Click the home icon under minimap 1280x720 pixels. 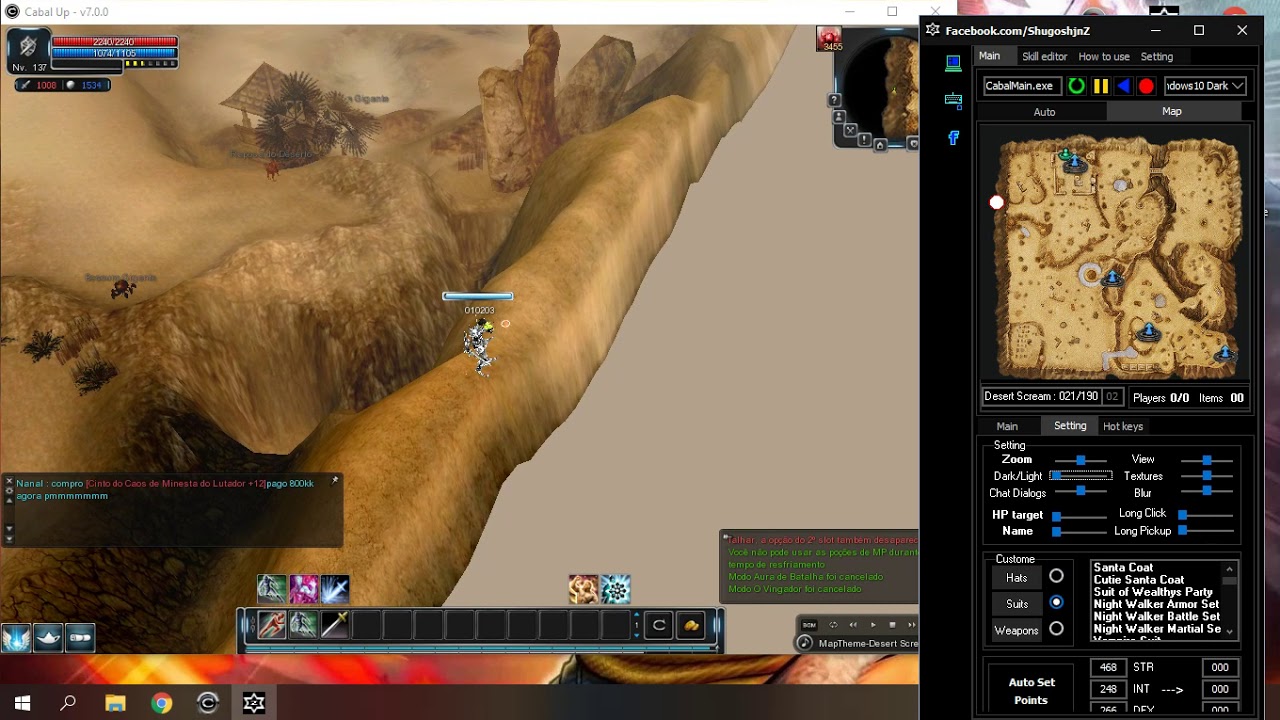tap(881, 145)
